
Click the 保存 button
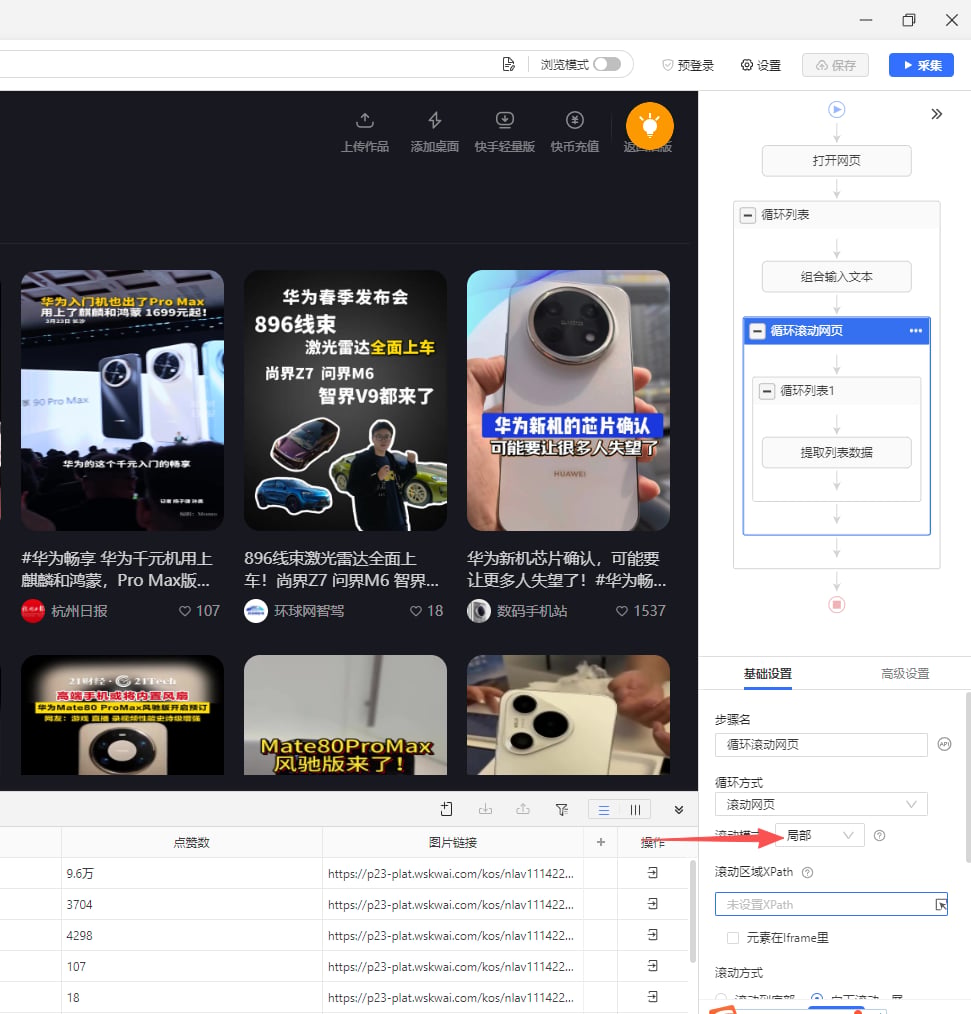[835, 65]
